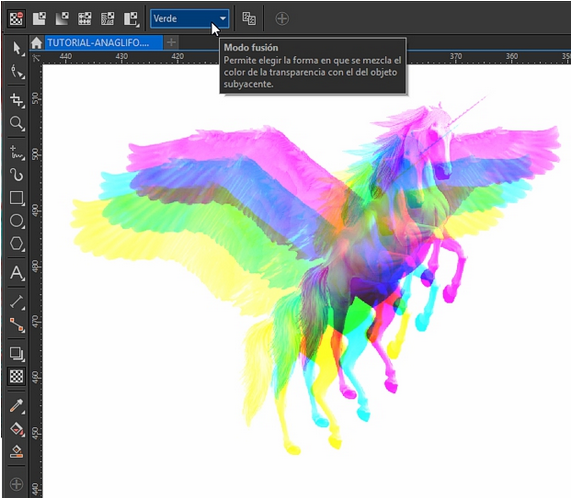The height and width of the screenshot is (499, 572).
Task: Select the Color Eyedropper tool
Action: 17,405
